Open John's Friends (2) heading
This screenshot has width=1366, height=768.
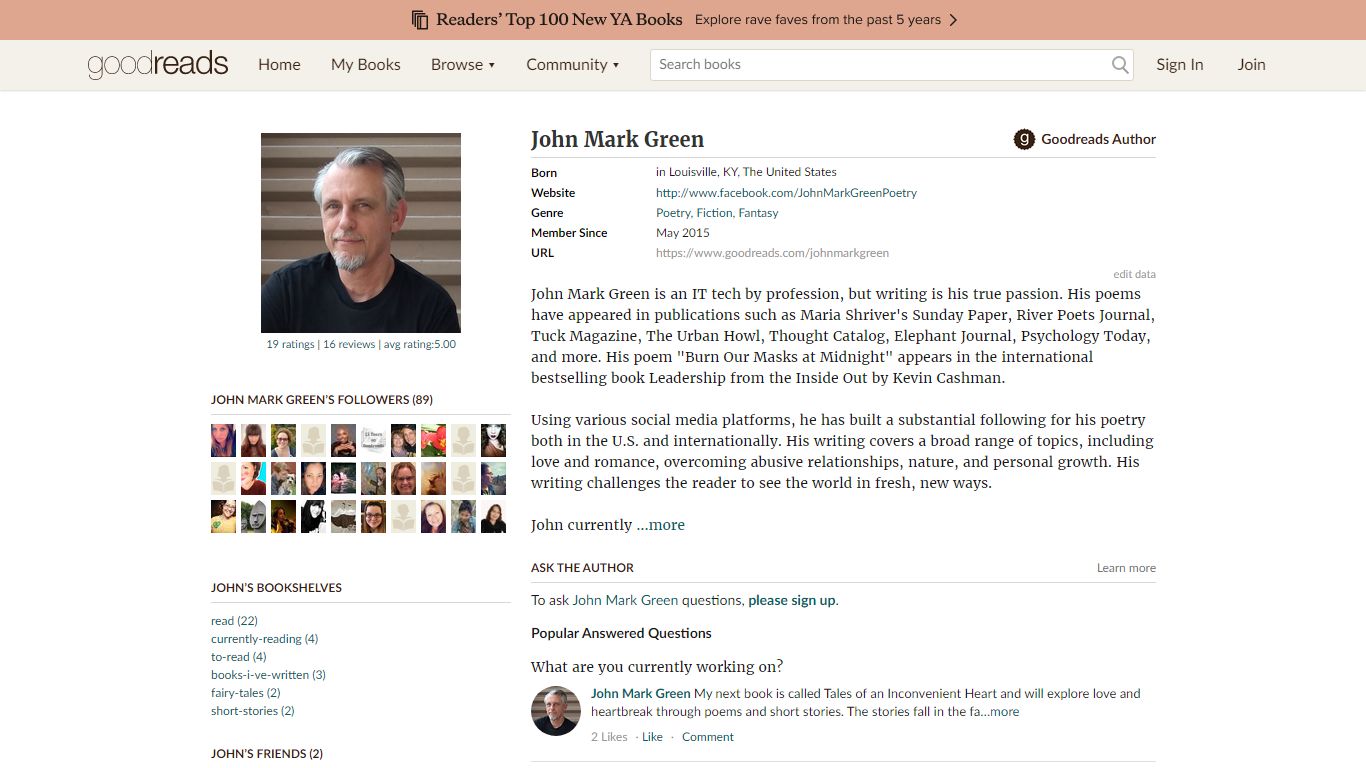click(267, 754)
